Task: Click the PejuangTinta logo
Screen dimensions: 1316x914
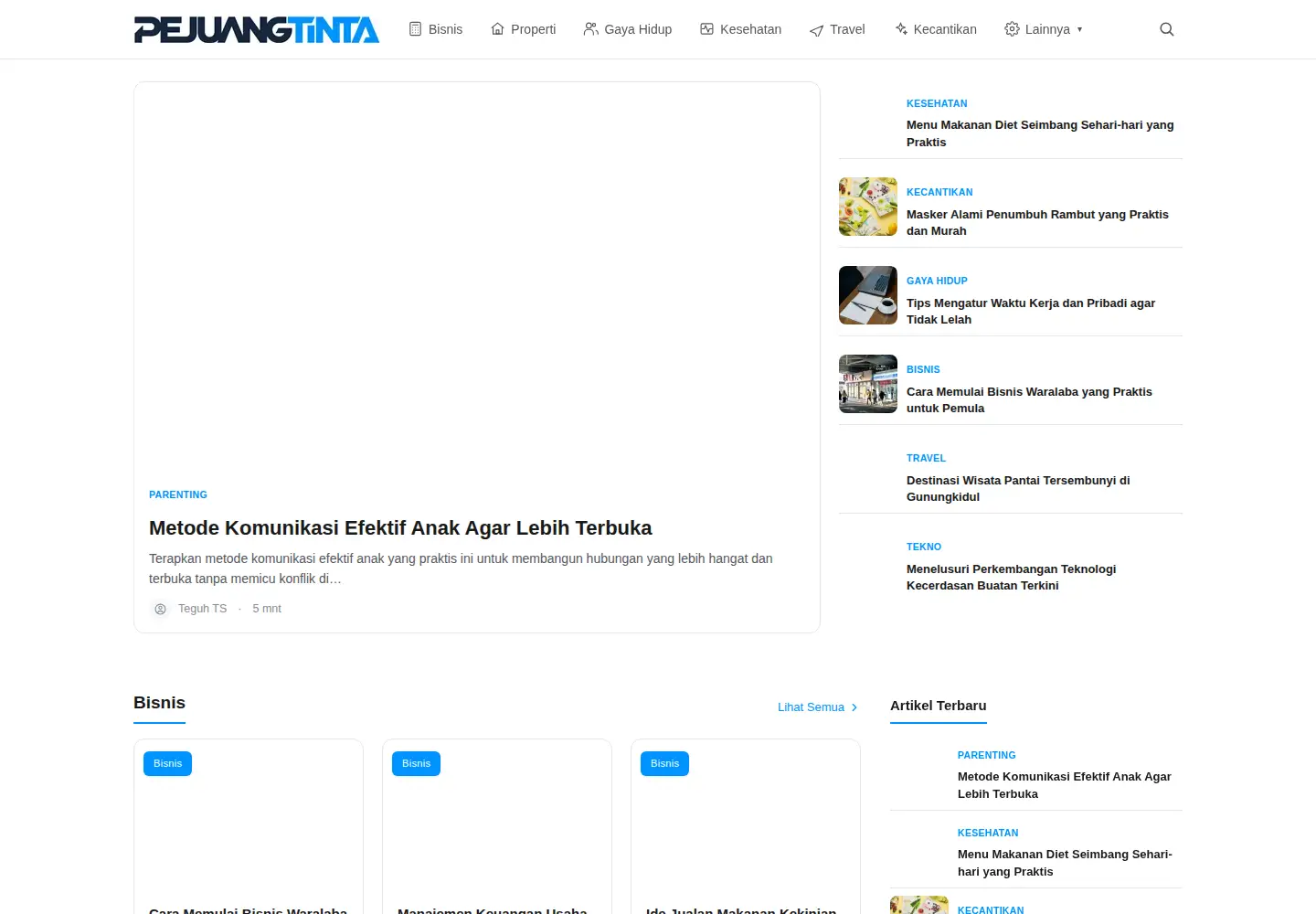Action: click(257, 29)
